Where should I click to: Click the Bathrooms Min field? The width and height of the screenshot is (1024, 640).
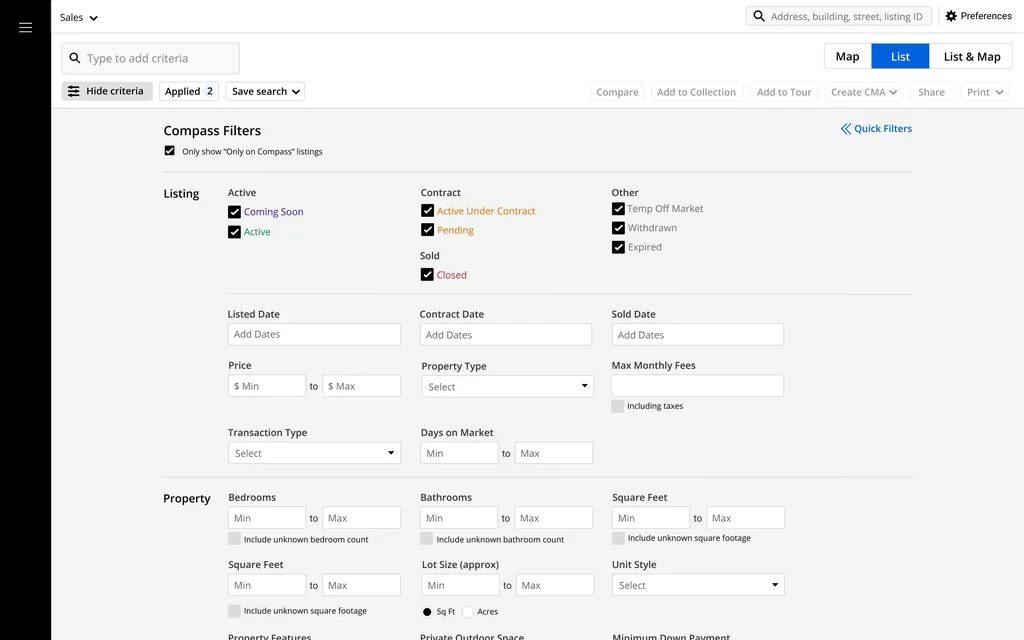coord(459,518)
